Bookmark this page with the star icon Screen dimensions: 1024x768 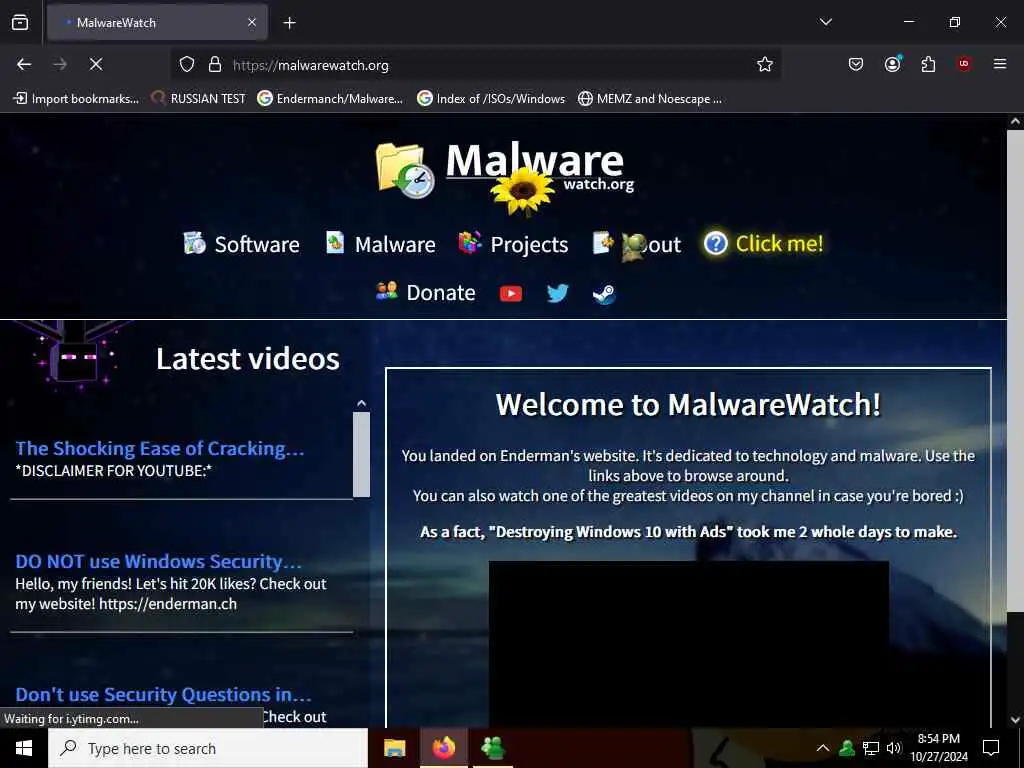pos(765,64)
